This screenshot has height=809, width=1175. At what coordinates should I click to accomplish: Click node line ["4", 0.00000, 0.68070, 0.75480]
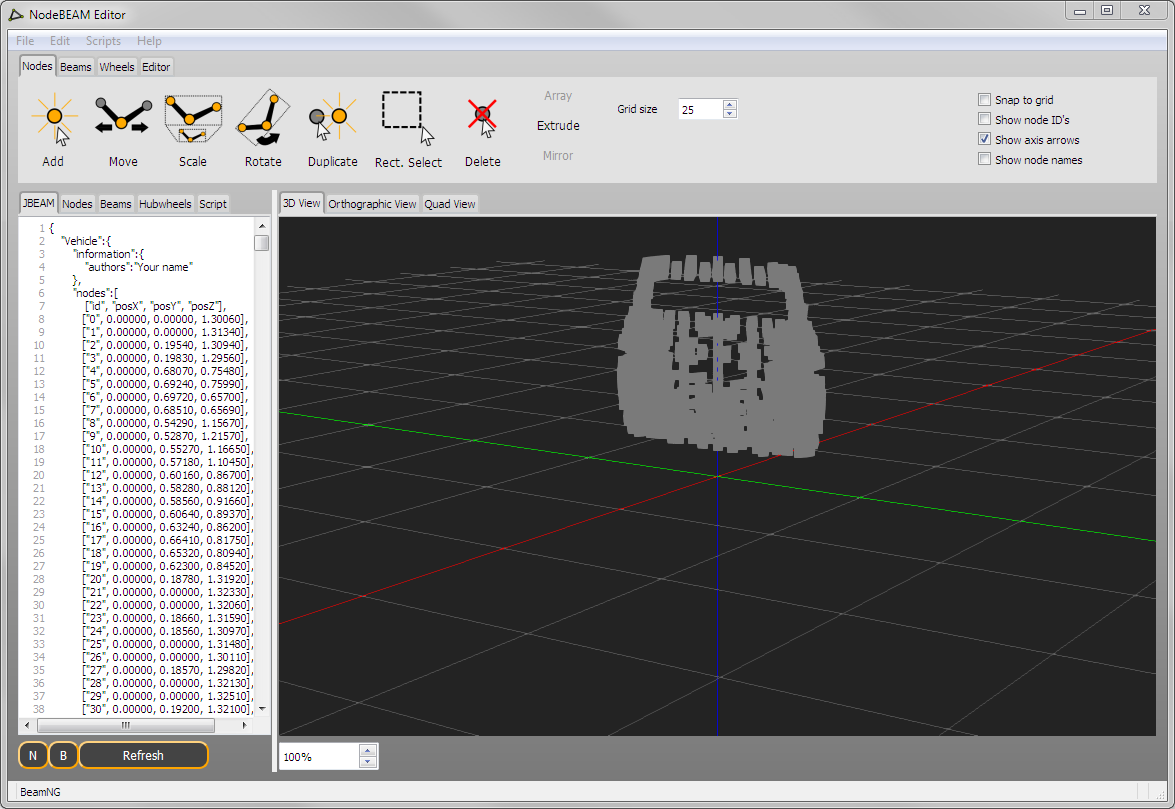[x=165, y=371]
